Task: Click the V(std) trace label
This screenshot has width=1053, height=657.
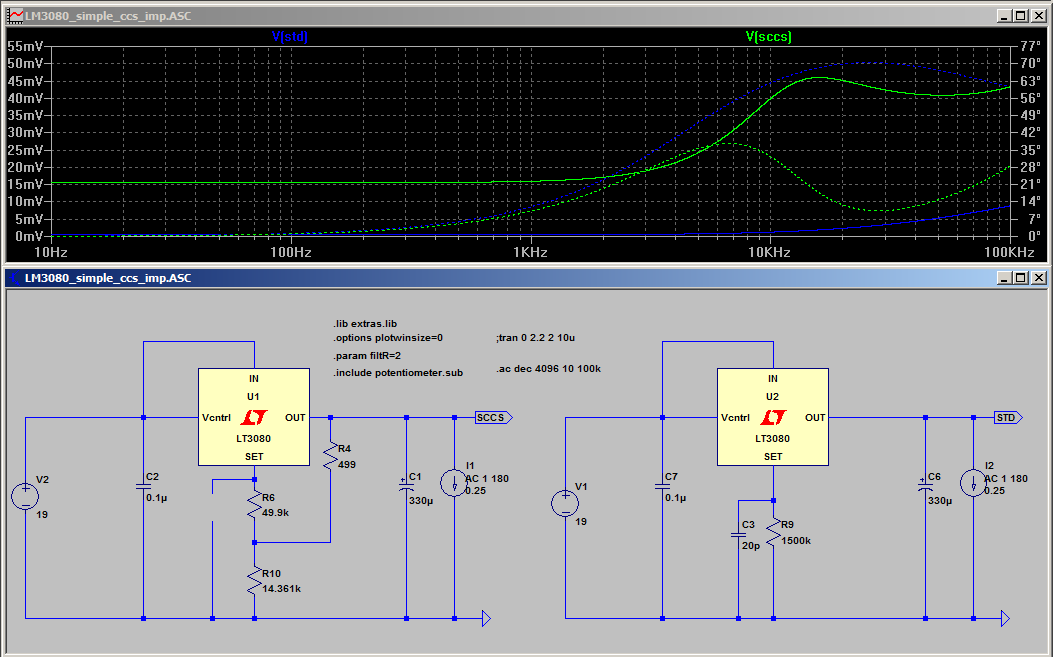Action: point(289,36)
